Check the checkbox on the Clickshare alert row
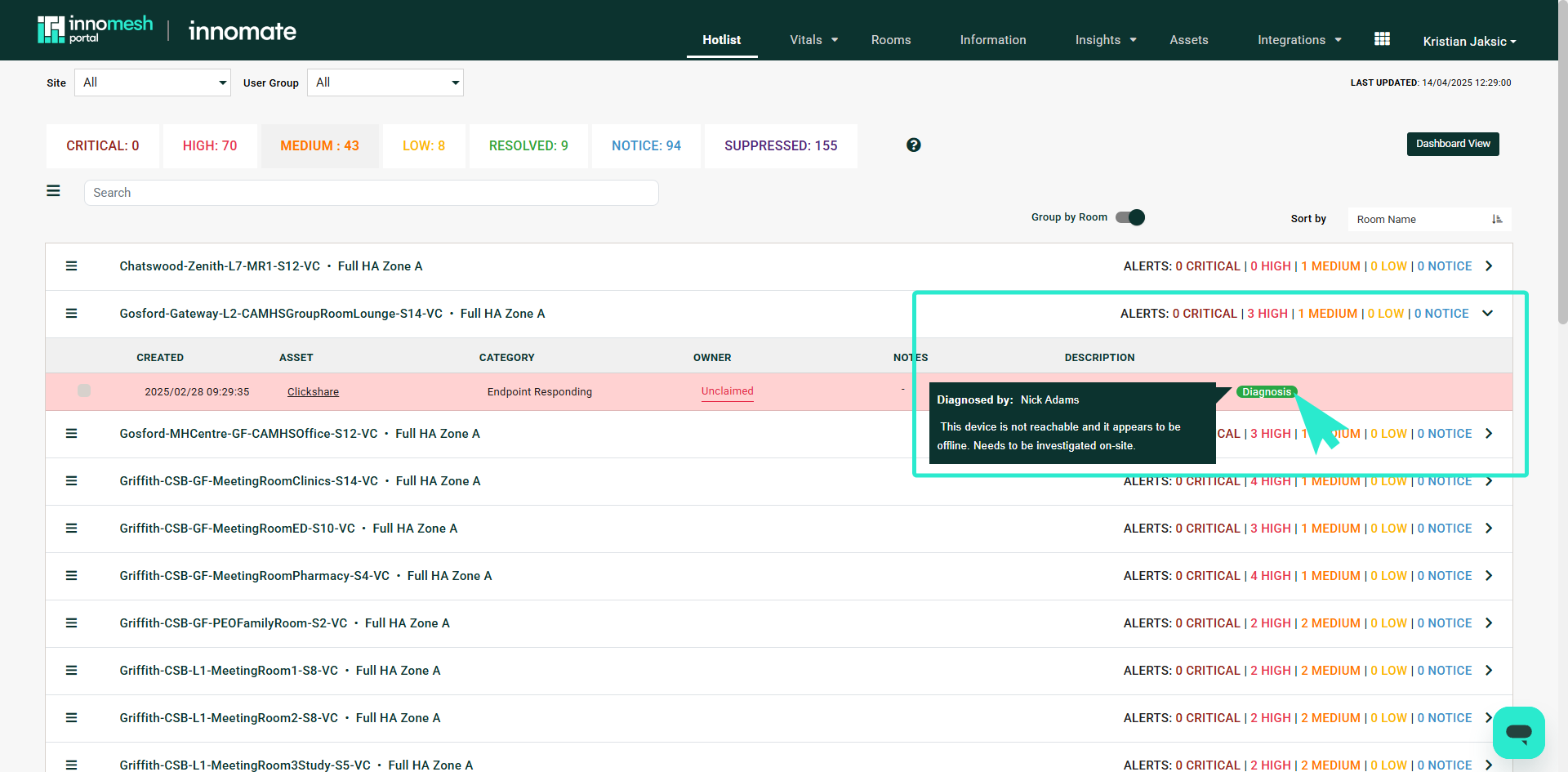Screen dimensions: 1568x772 (x=84, y=390)
